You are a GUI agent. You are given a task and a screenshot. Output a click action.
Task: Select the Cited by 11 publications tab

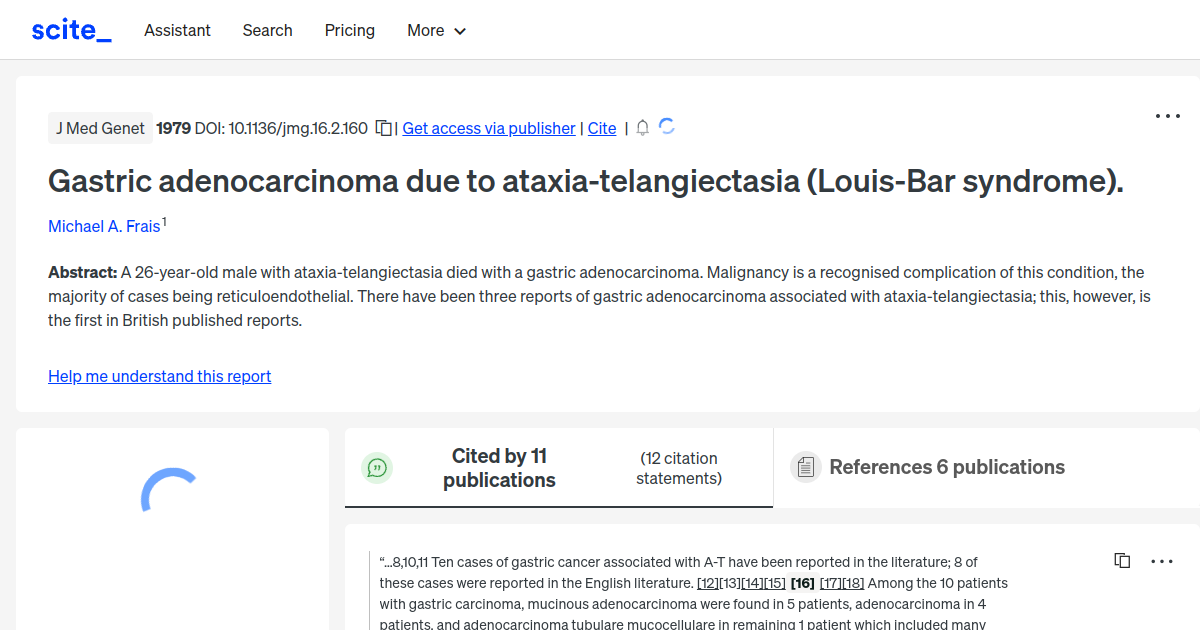[499, 467]
